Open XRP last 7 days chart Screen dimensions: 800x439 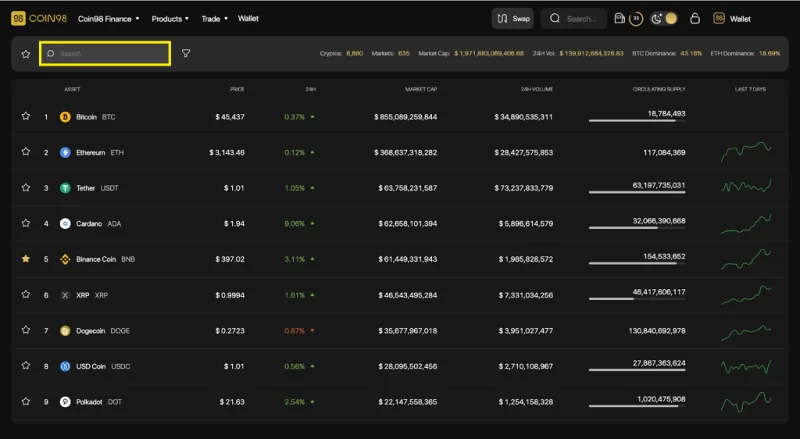[x=746, y=295]
